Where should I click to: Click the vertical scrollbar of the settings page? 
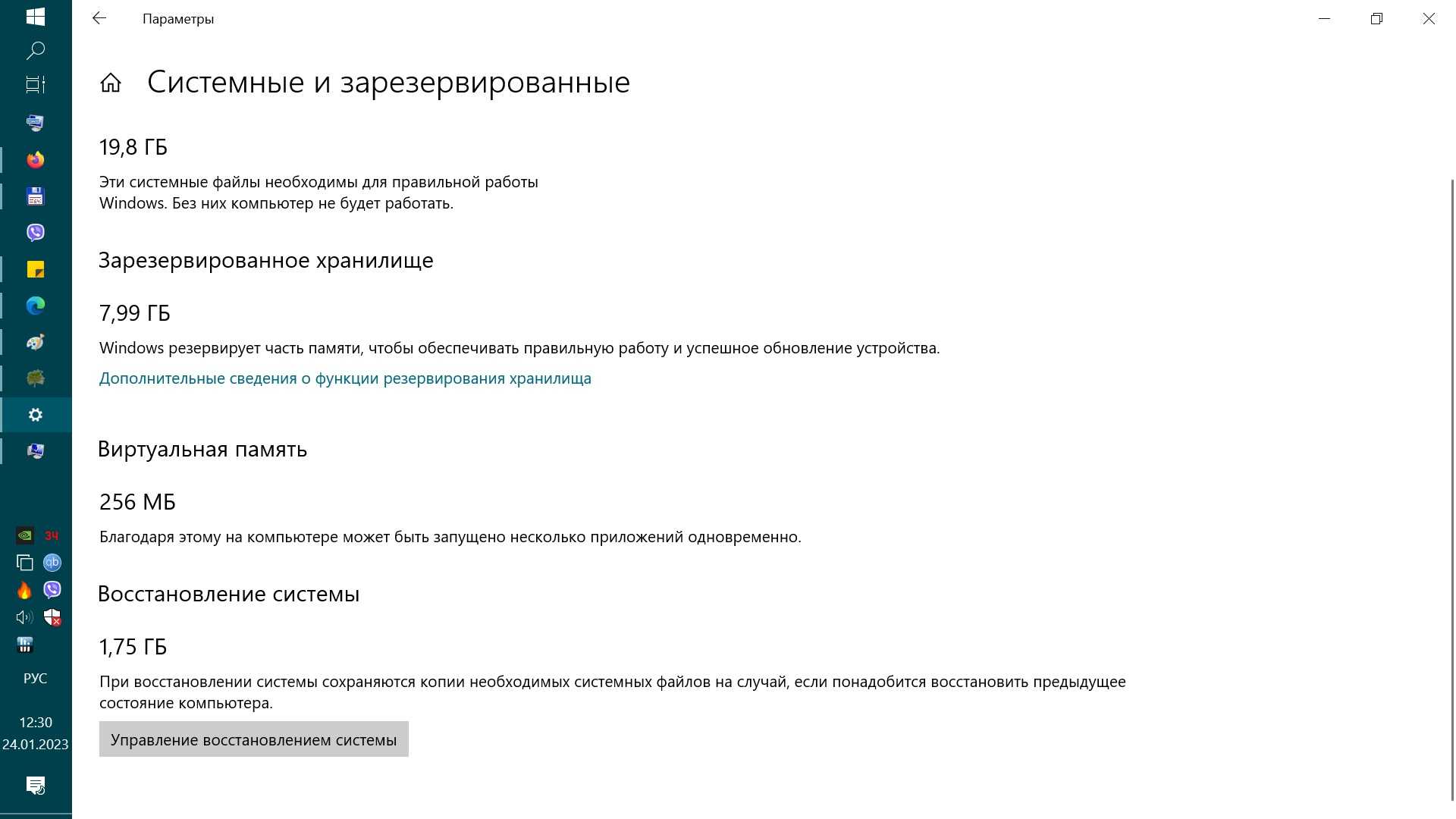pos(1451,485)
